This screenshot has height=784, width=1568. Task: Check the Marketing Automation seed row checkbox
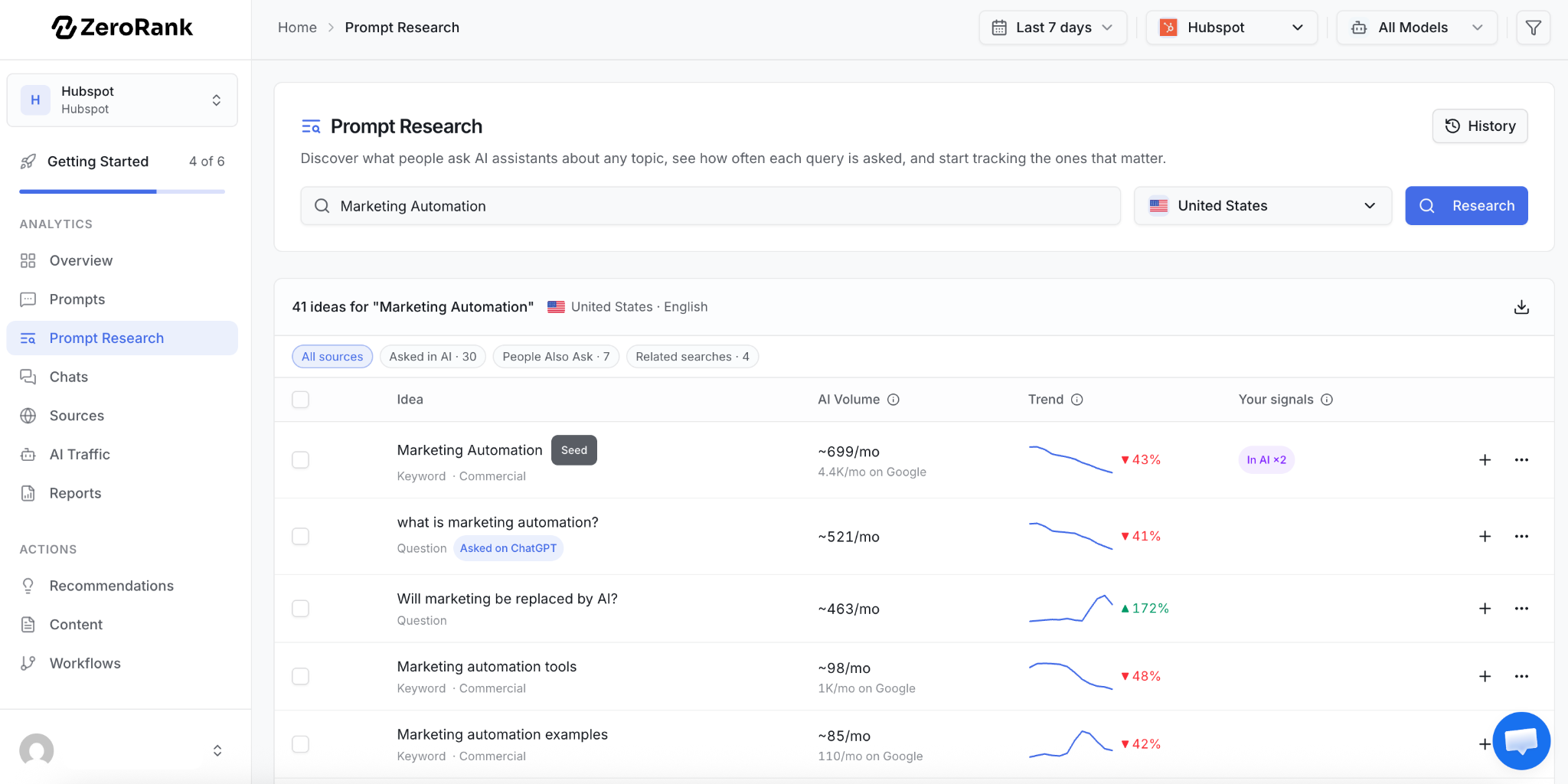(301, 460)
